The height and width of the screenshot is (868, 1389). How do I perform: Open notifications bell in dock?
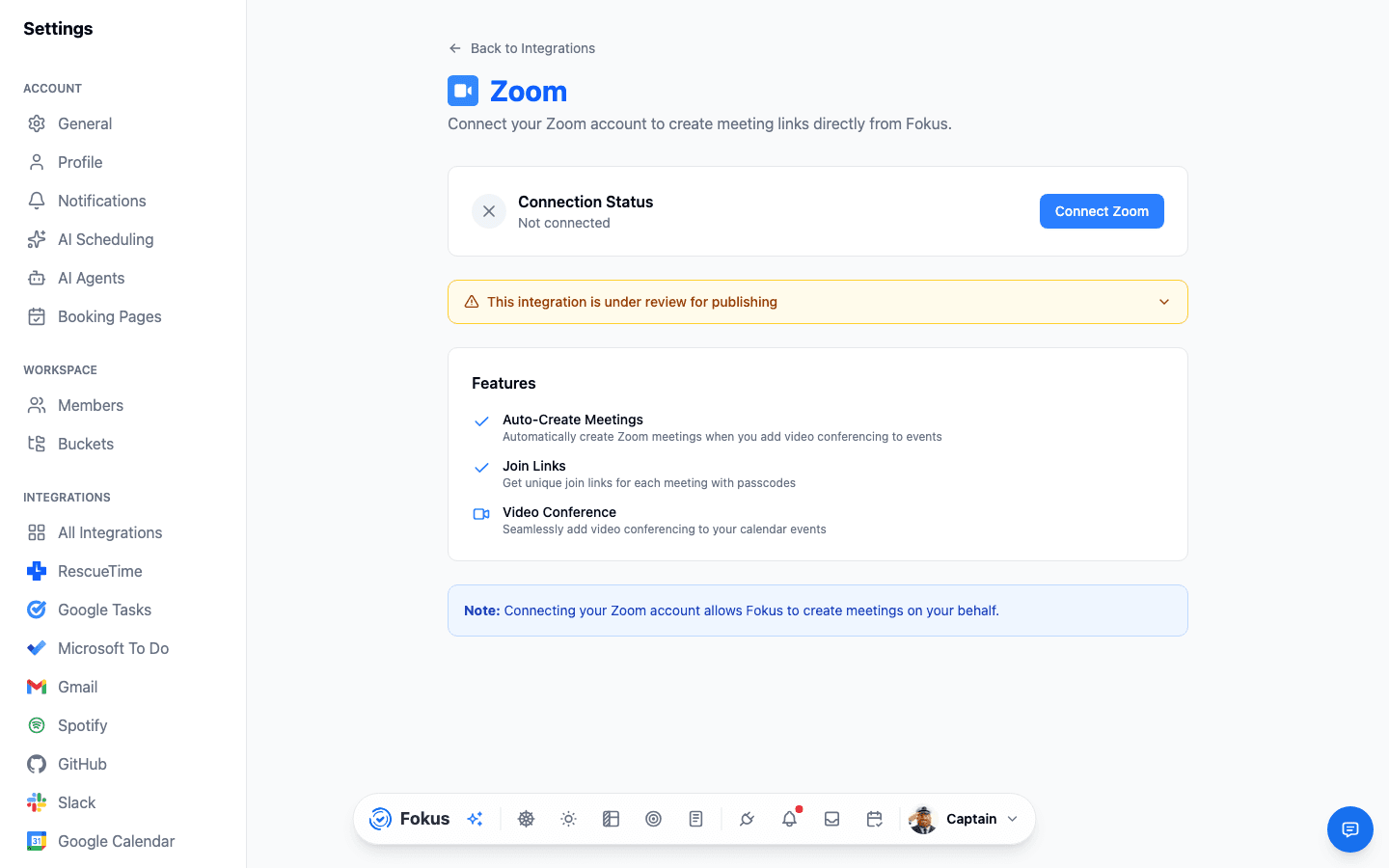point(790,819)
